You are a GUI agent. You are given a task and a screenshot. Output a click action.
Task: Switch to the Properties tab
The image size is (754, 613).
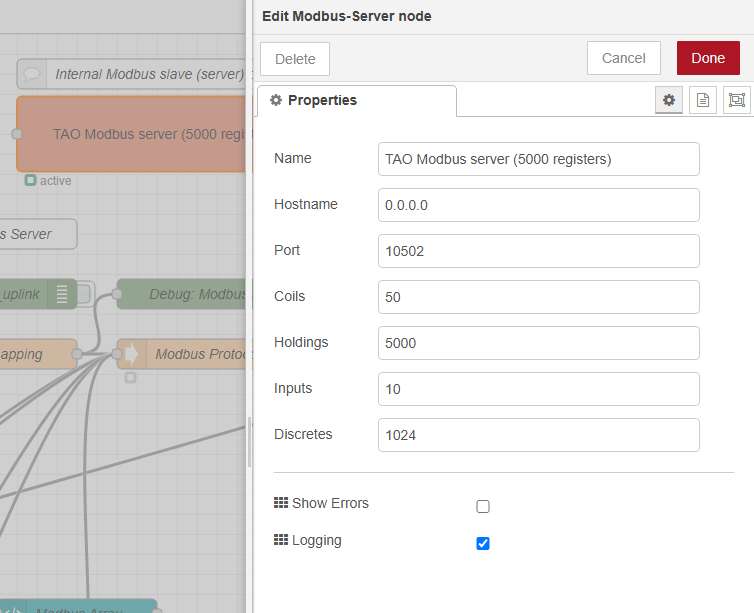356,100
